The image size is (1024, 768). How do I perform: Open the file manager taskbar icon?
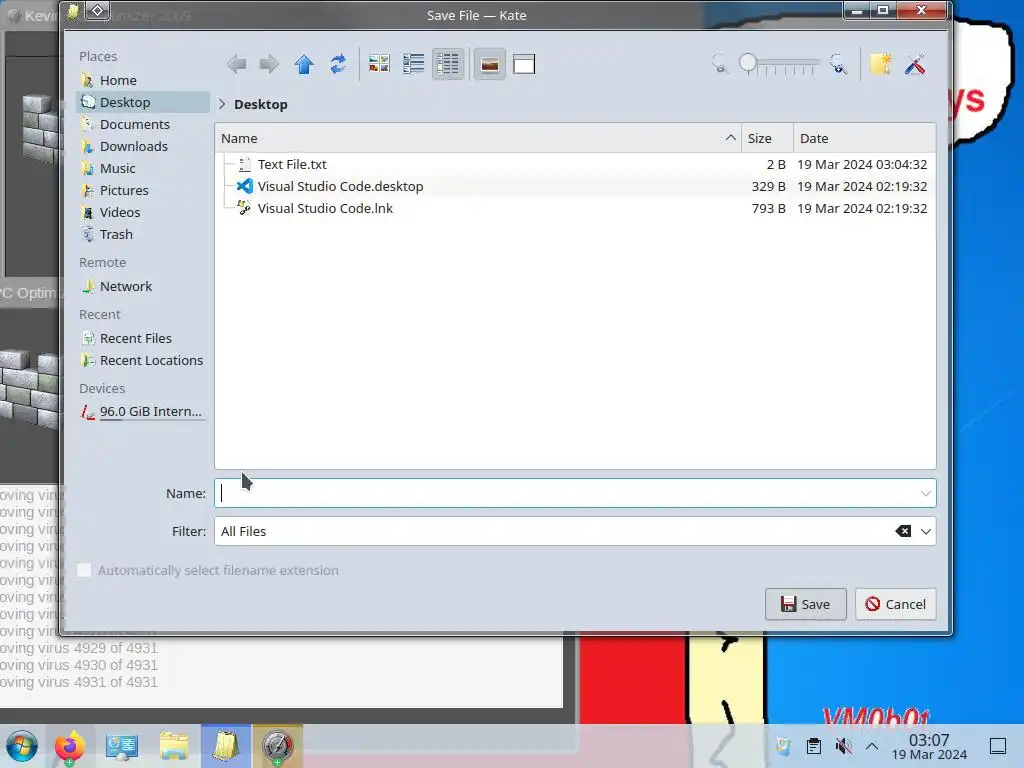[174, 746]
